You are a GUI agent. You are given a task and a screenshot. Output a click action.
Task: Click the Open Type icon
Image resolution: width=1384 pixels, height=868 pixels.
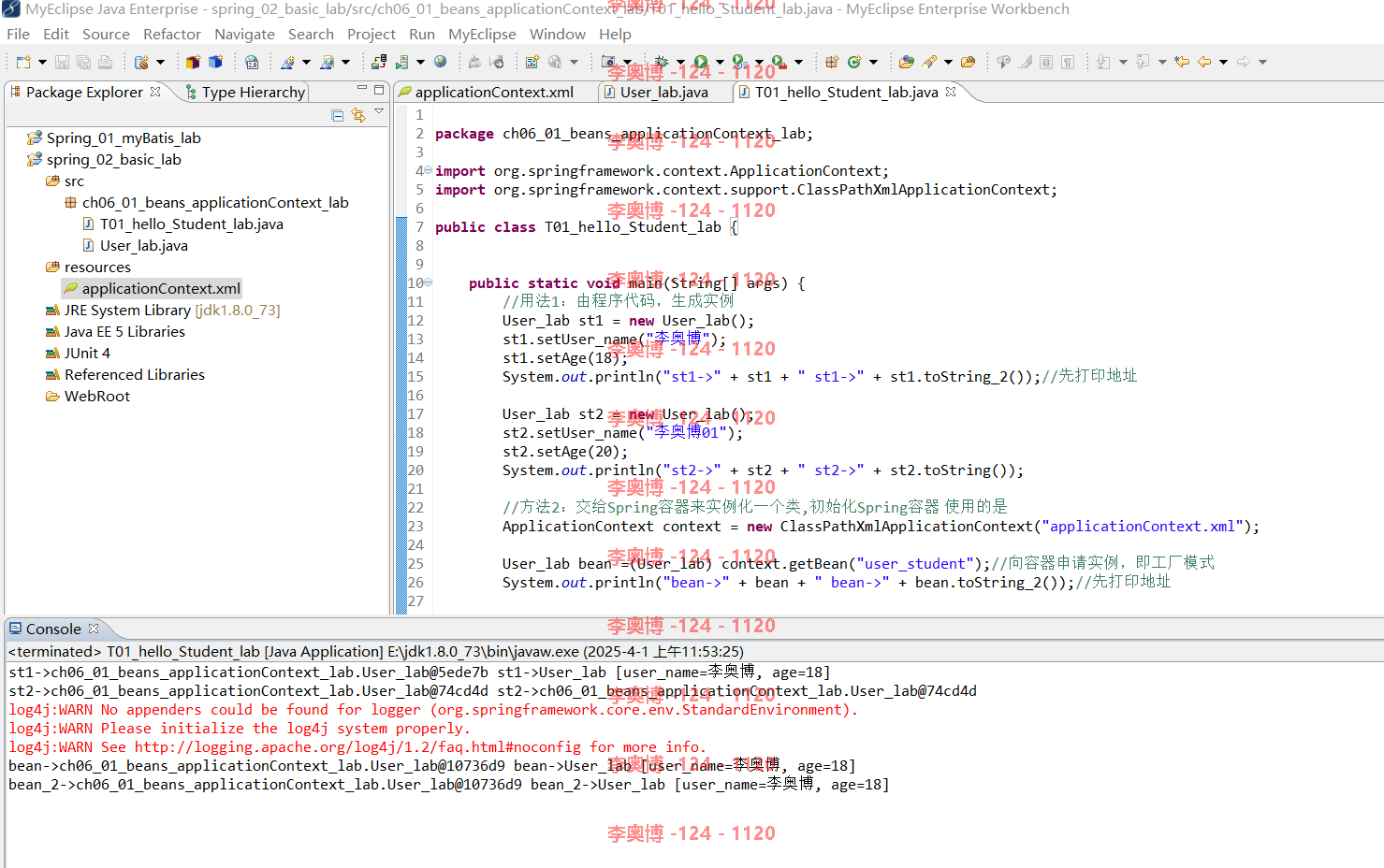[906, 62]
